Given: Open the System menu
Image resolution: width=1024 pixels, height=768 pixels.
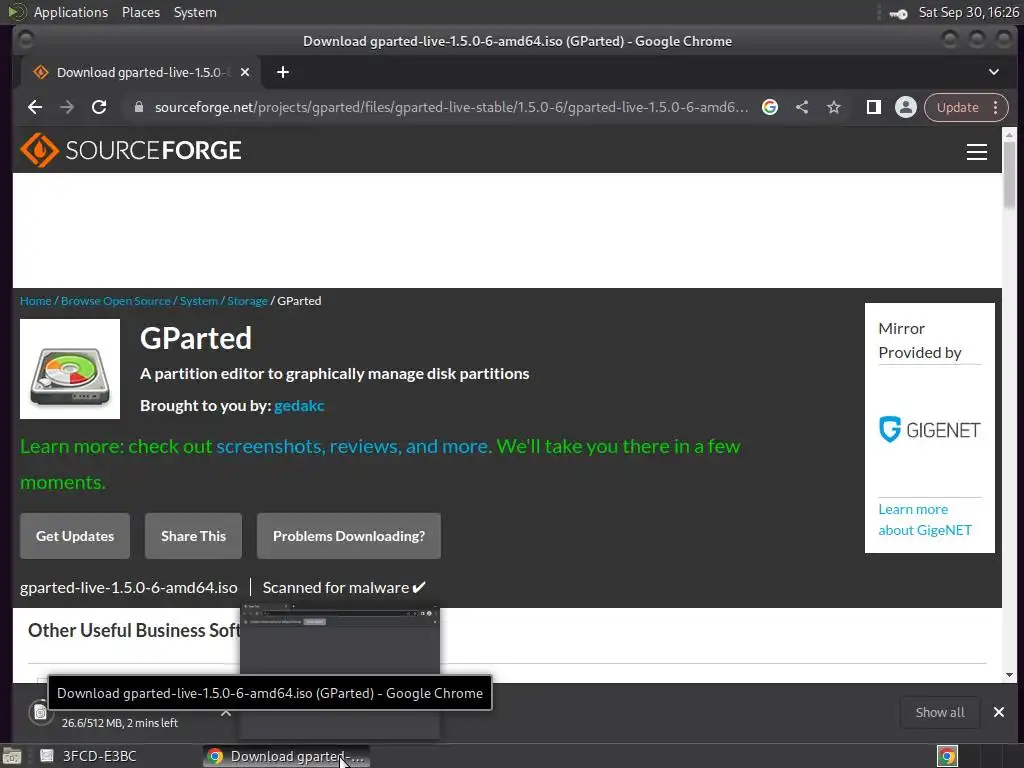Looking at the screenshot, I should coord(195,12).
